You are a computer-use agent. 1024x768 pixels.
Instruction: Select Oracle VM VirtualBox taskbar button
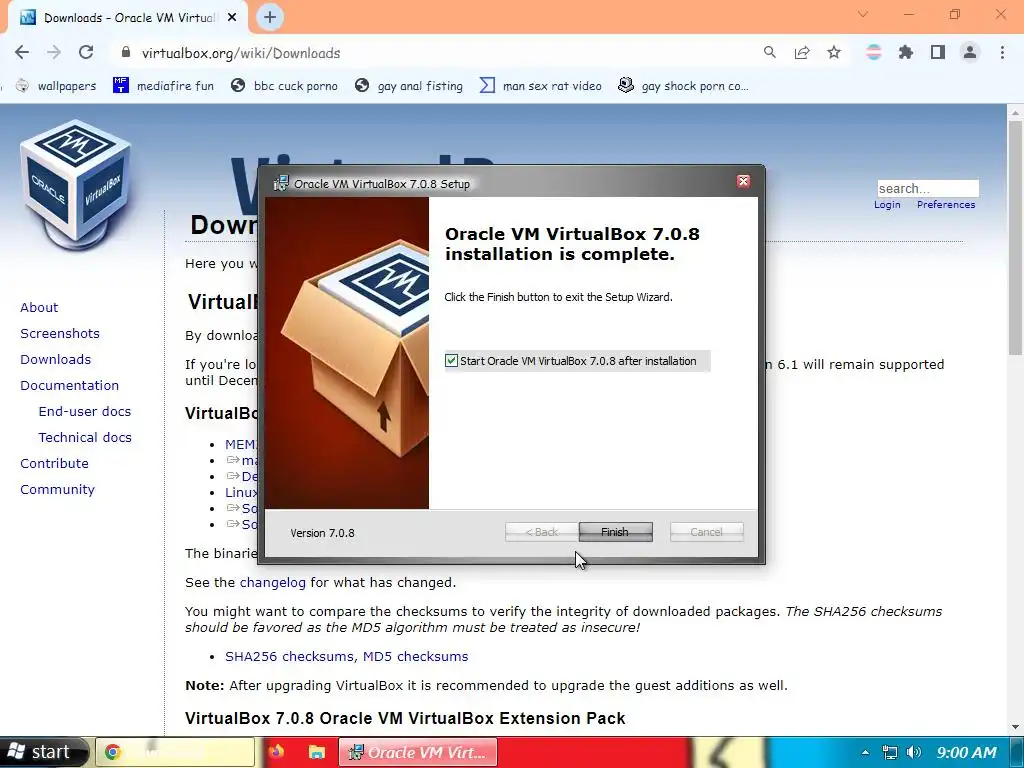click(418, 752)
